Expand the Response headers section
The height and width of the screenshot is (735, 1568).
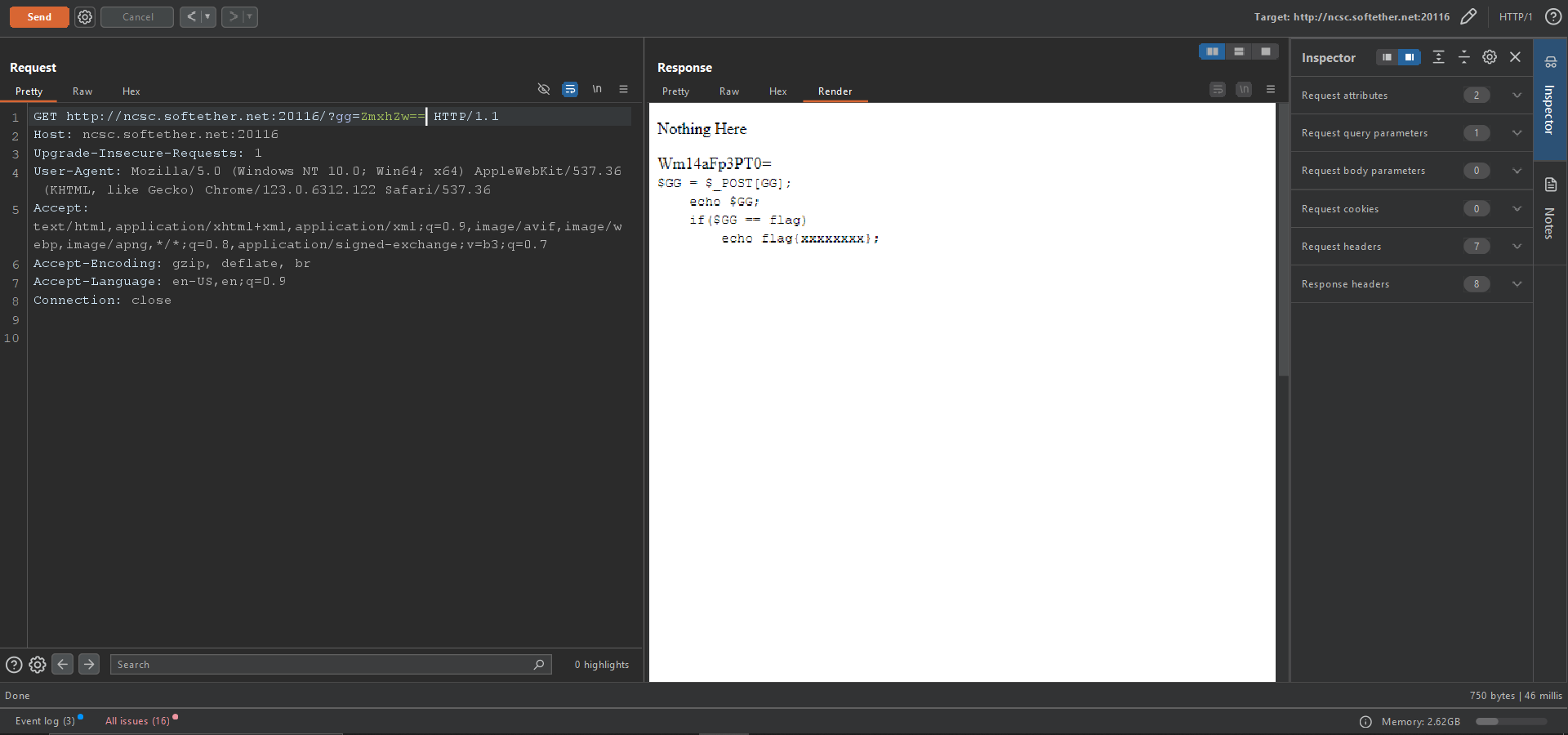(x=1517, y=284)
